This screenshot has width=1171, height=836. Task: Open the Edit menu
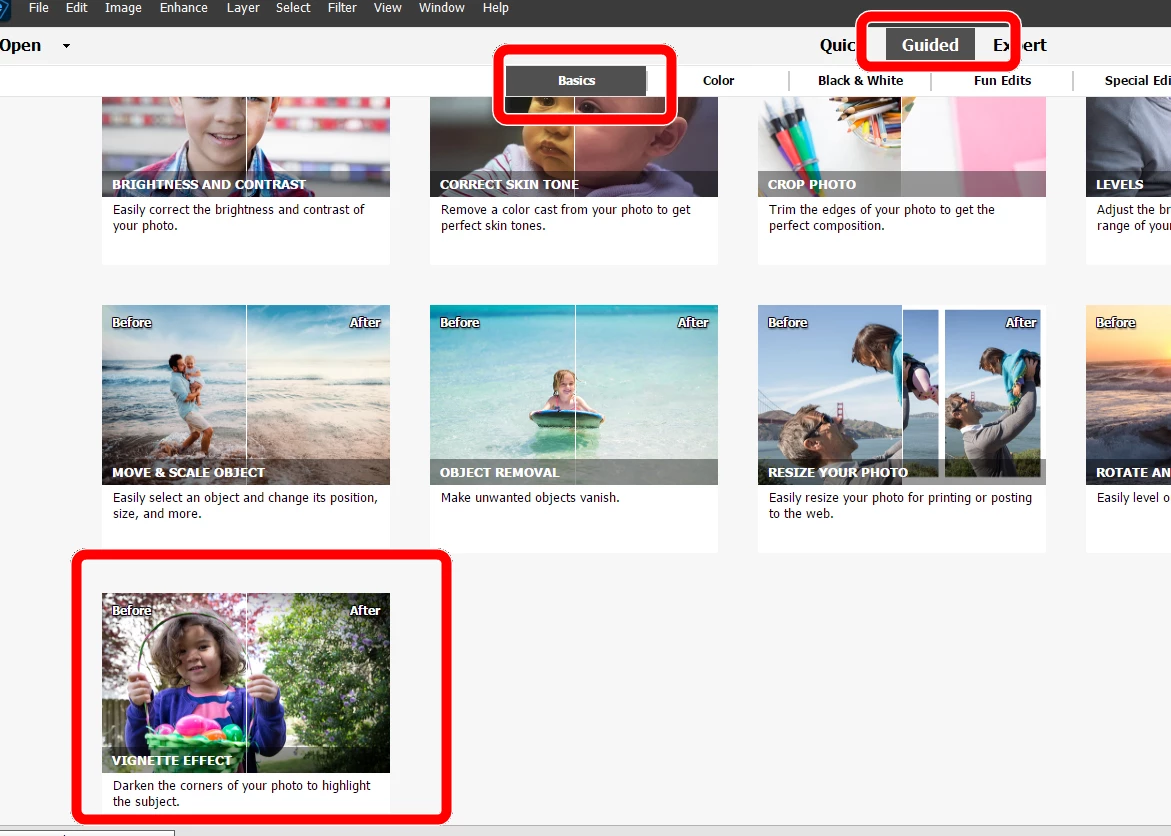tap(76, 8)
